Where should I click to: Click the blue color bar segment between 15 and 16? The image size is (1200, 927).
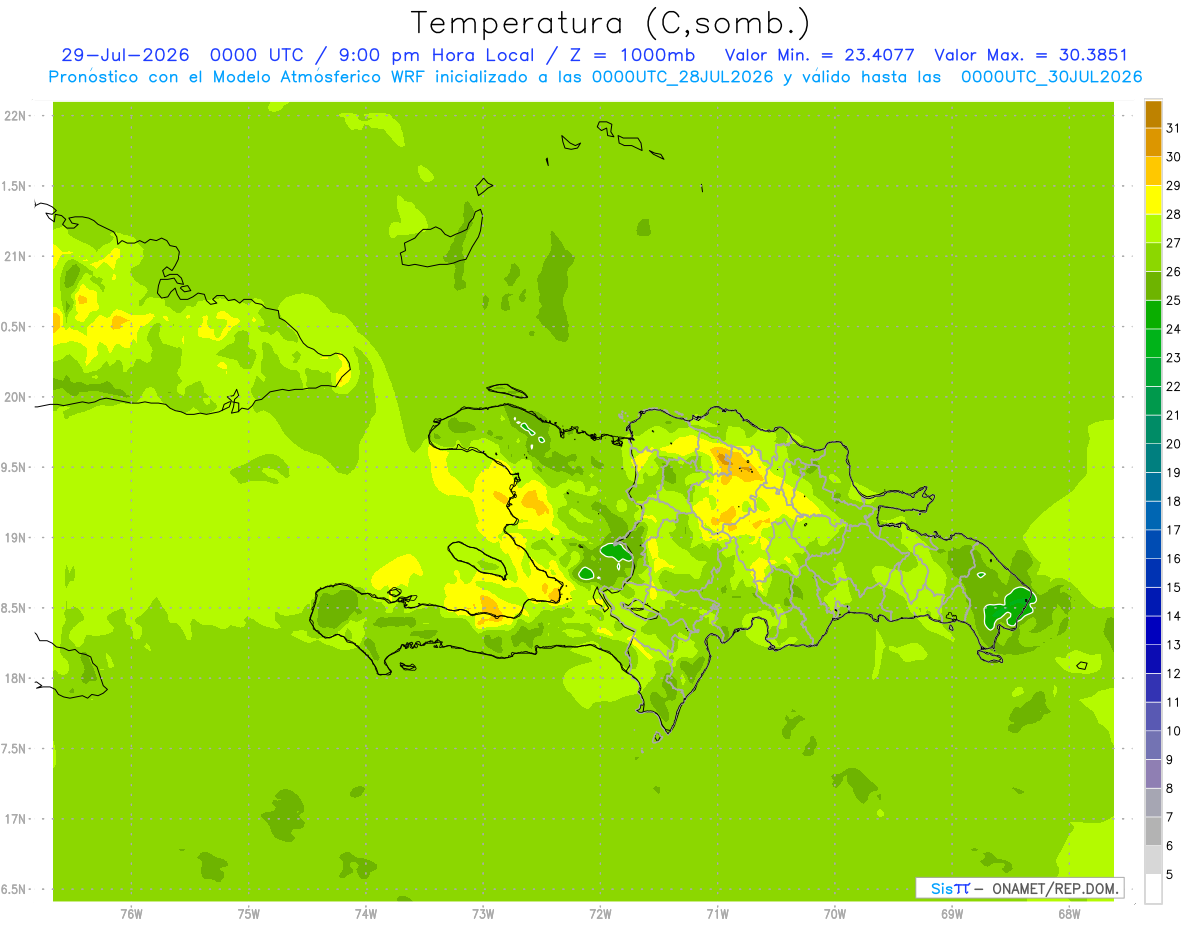[x=1153, y=573]
